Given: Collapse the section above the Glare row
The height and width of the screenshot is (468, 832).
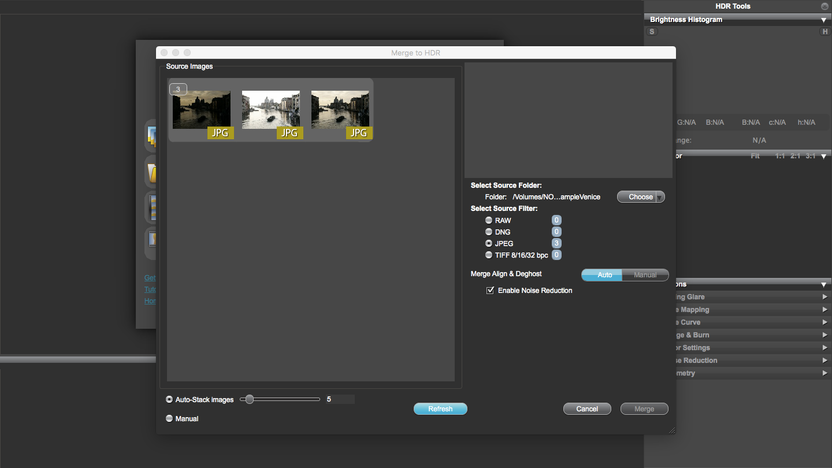Looking at the screenshot, I should 824,284.
